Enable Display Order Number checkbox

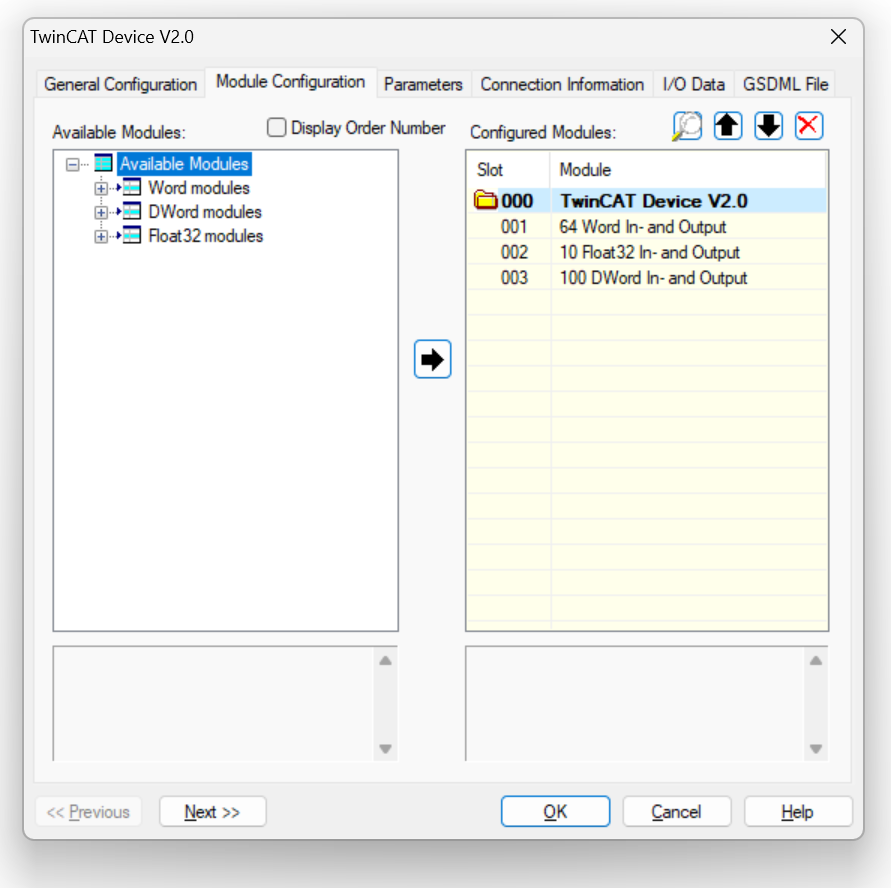tap(277, 127)
